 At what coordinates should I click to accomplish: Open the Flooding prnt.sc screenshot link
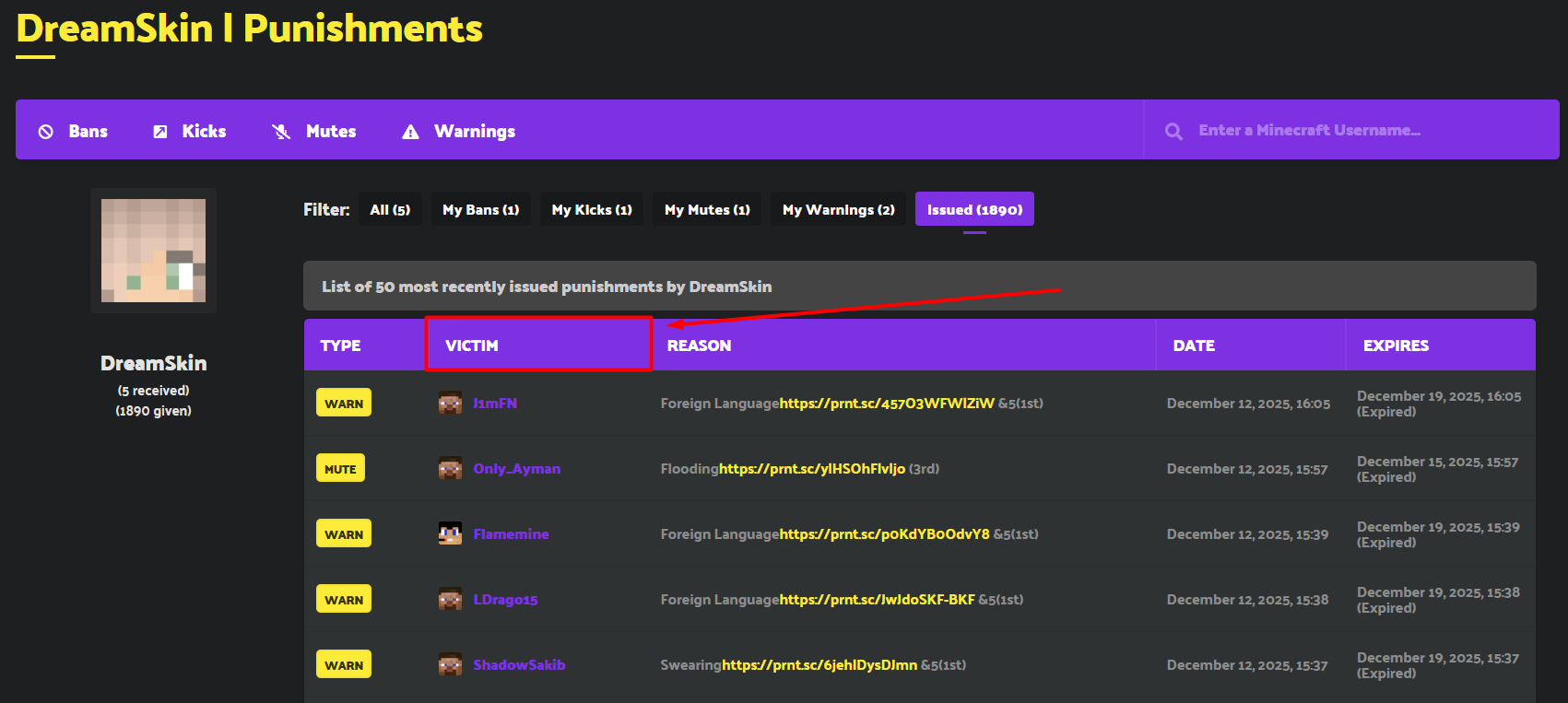coord(811,469)
